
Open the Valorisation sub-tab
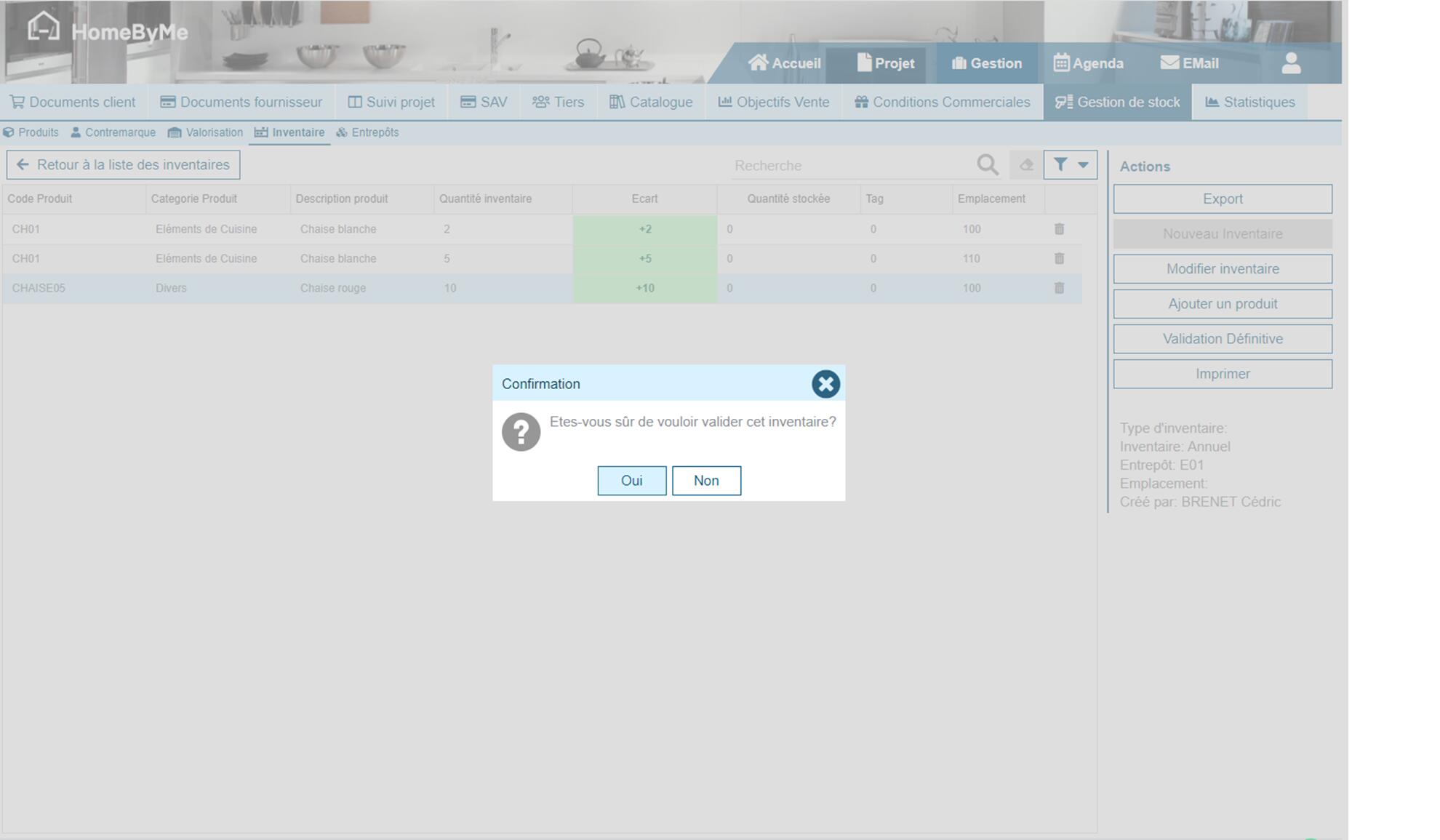pos(205,132)
